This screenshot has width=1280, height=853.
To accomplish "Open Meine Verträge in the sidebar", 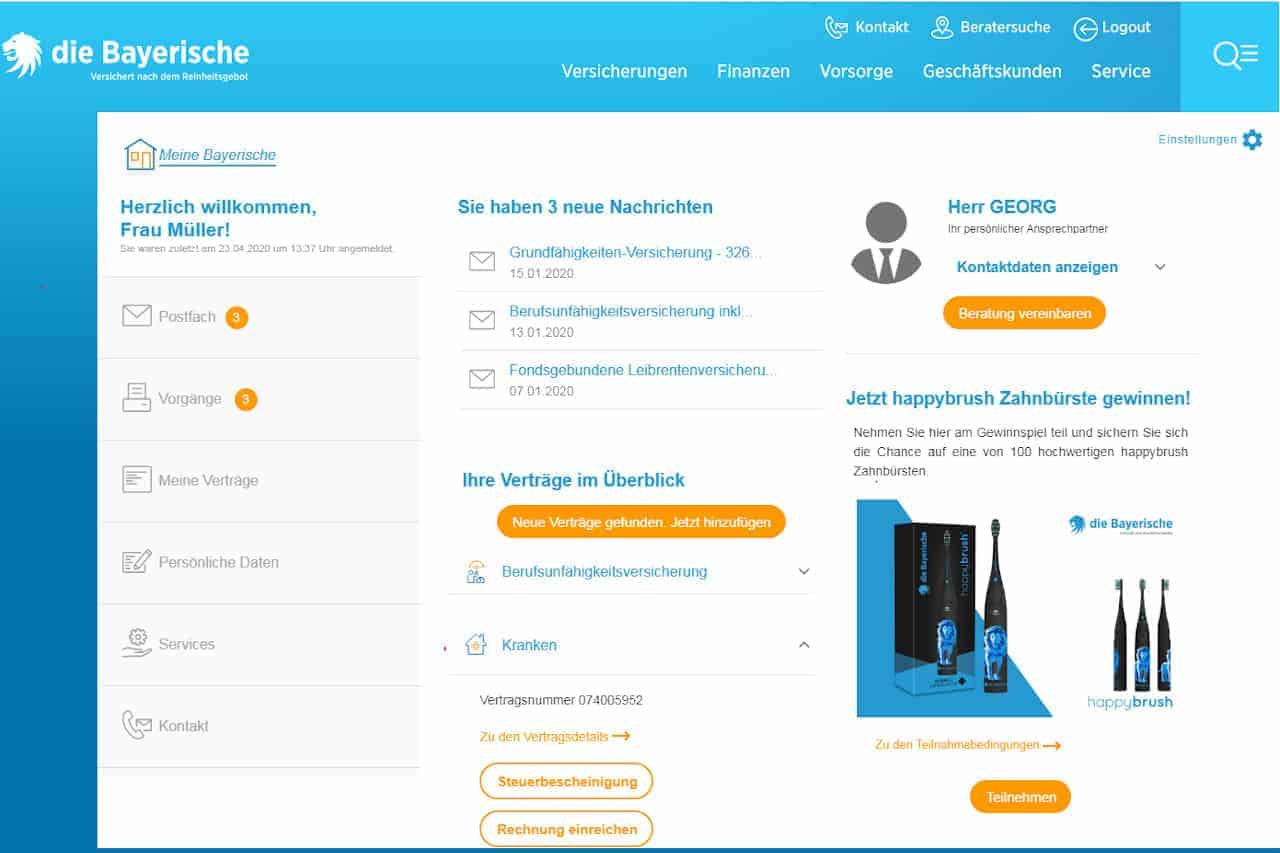I will click(x=259, y=481).
